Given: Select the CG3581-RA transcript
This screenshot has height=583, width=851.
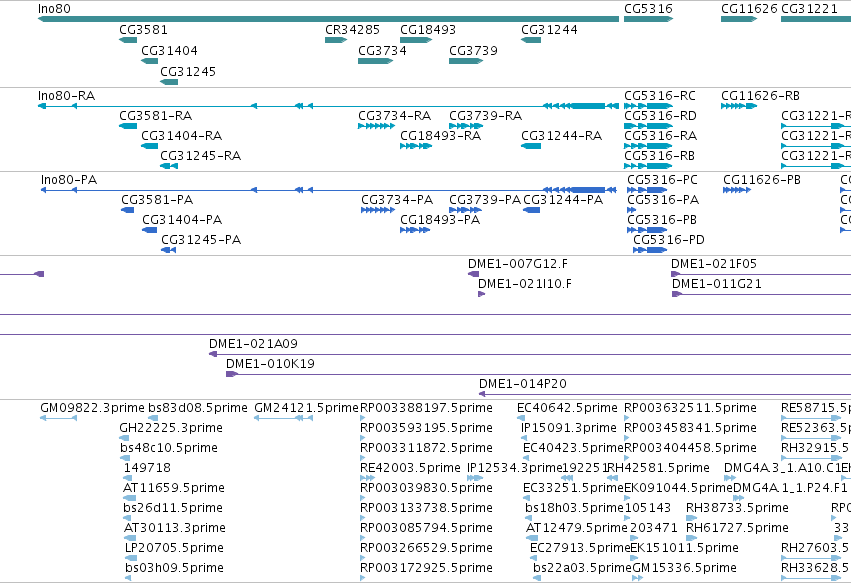Looking at the screenshot, I should pos(128,126).
